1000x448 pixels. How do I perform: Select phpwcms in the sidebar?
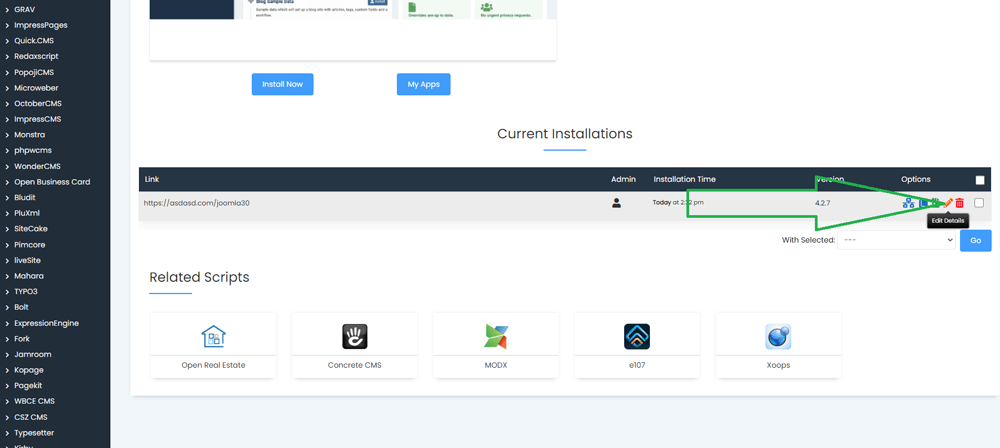click(x=33, y=151)
